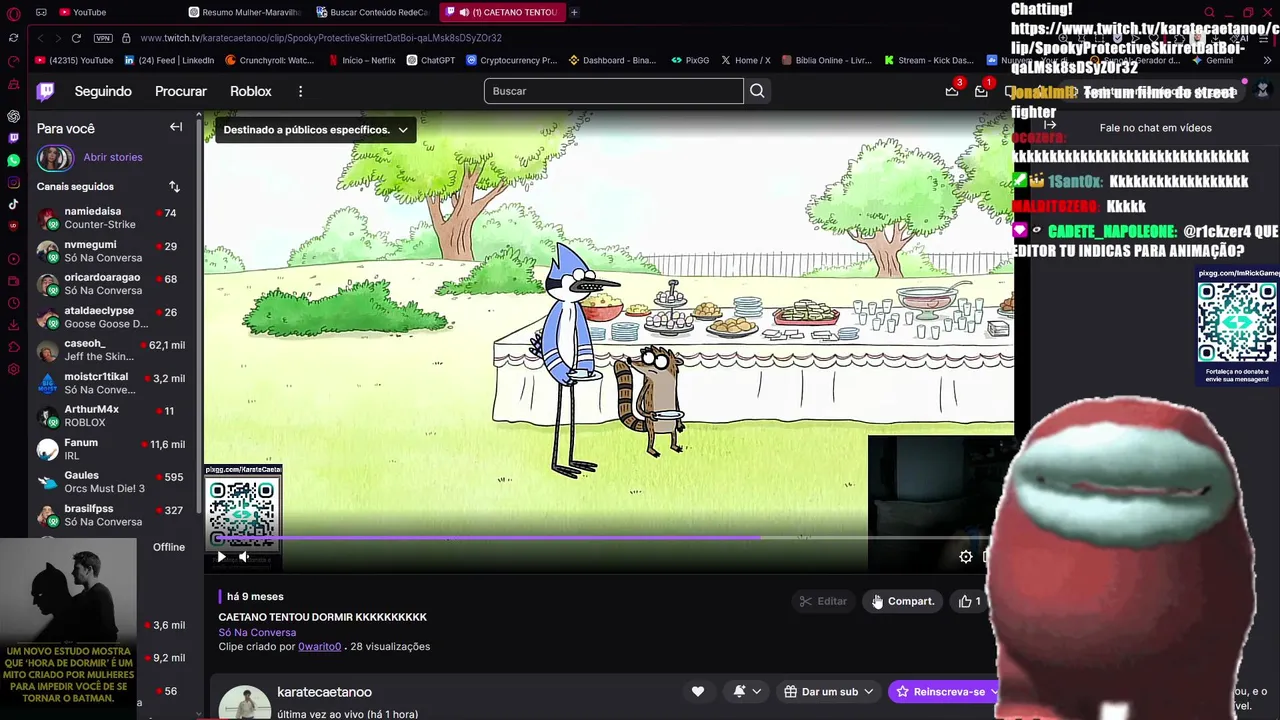Viewport: 1280px width, 720px height.
Task: Click Abrir stories link
Action: pos(113,157)
